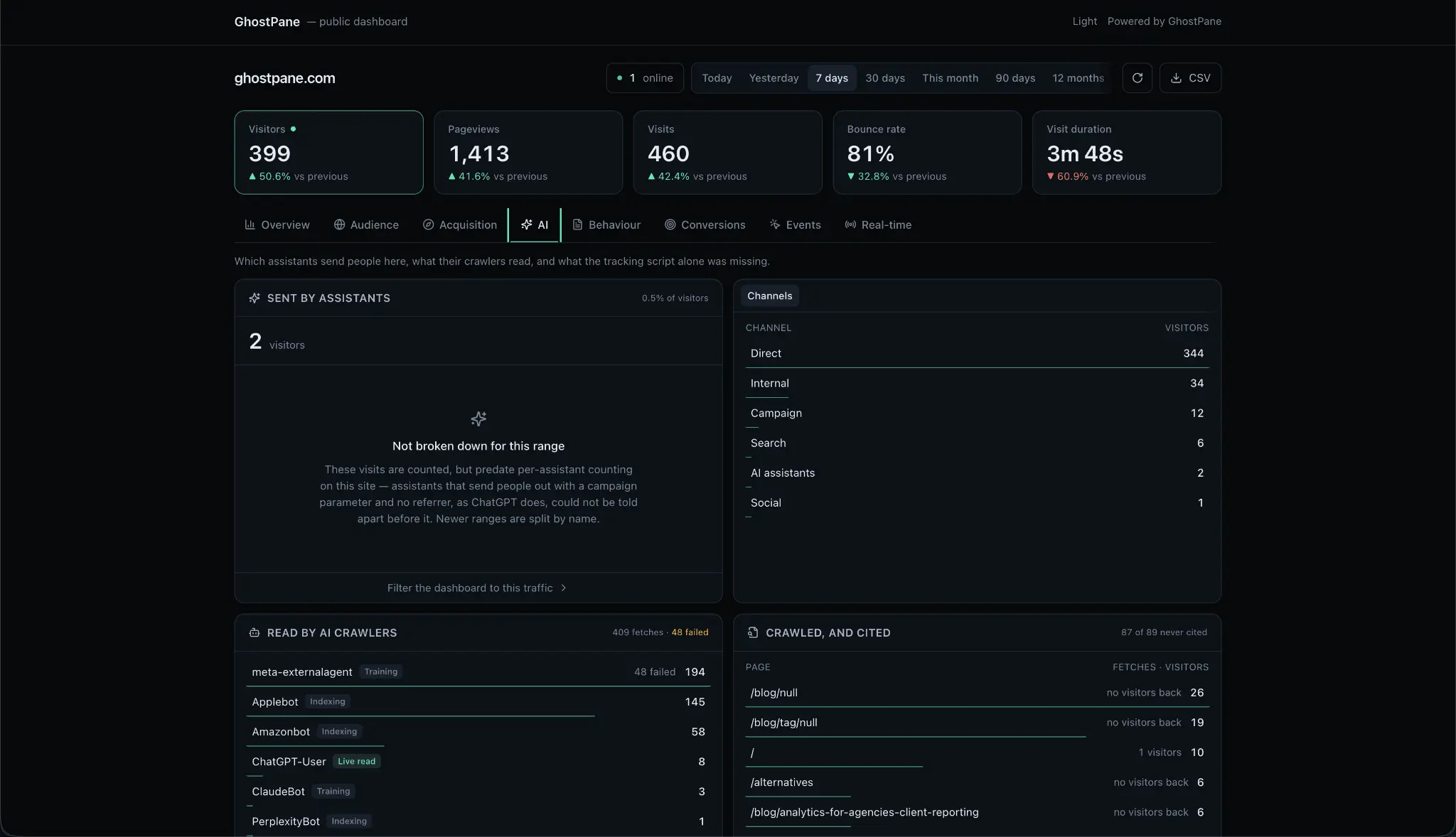Select the Visit duration metric card
Screen dimensions: 1456x837
pyautogui.click(x=1127, y=152)
